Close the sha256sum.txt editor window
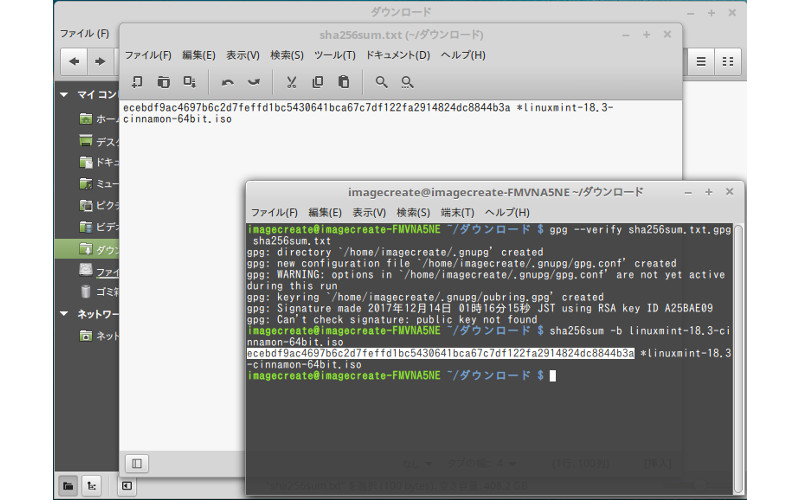 tap(667, 34)
